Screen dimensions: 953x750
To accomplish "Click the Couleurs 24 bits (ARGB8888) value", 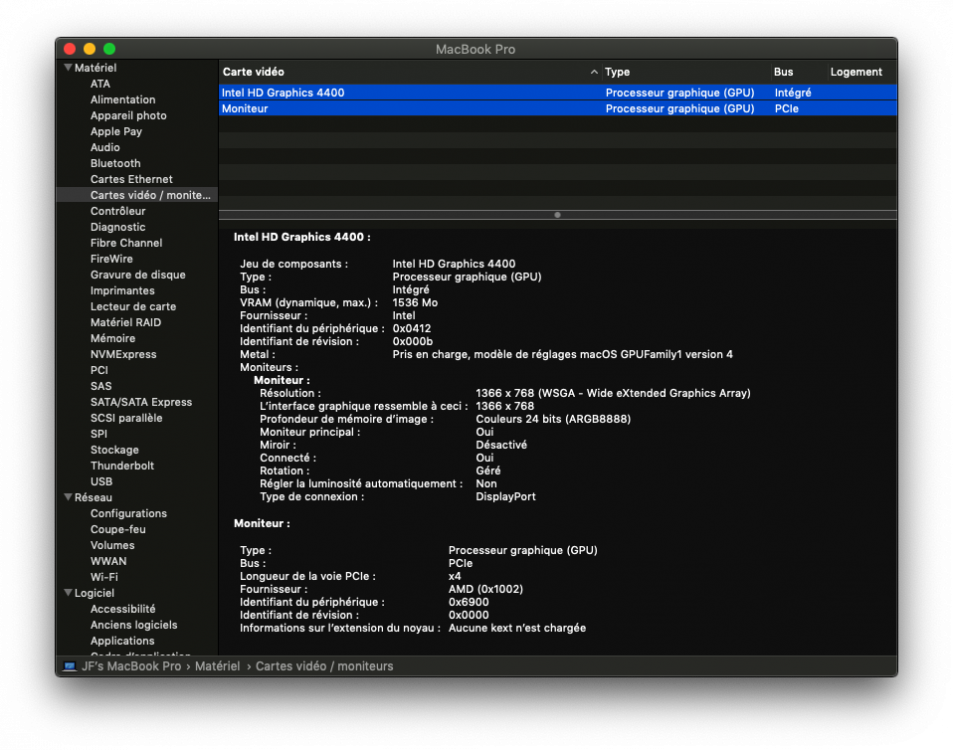I will point(553,419).
